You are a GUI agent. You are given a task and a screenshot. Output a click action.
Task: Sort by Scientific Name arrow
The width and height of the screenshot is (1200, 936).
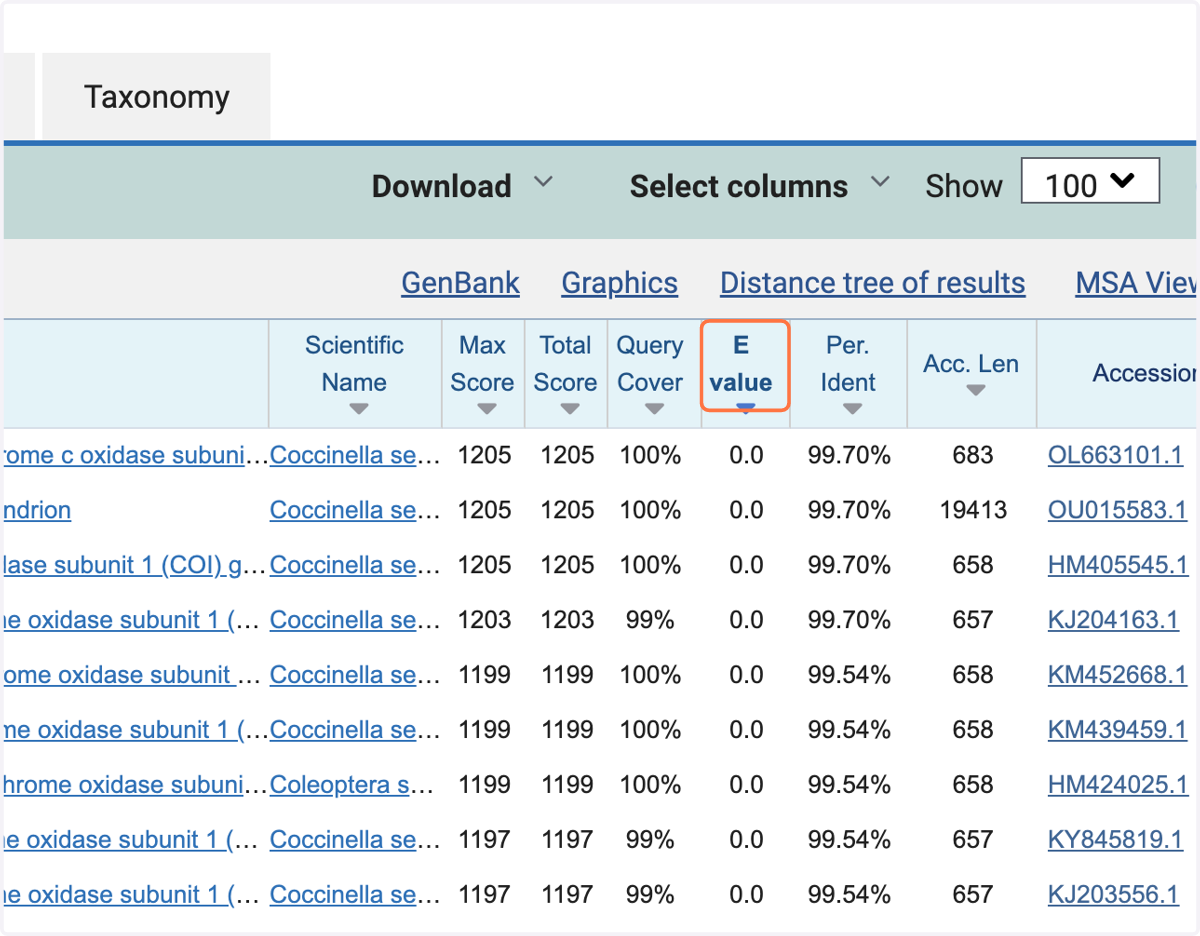(x=359, y=409)
